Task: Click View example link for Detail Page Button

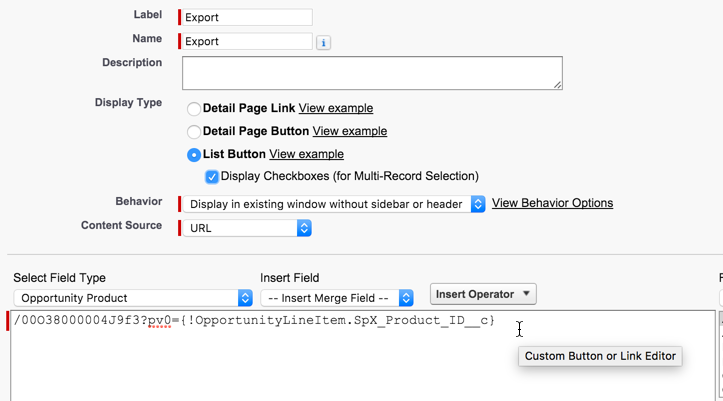Action: [x=349, y=131]
